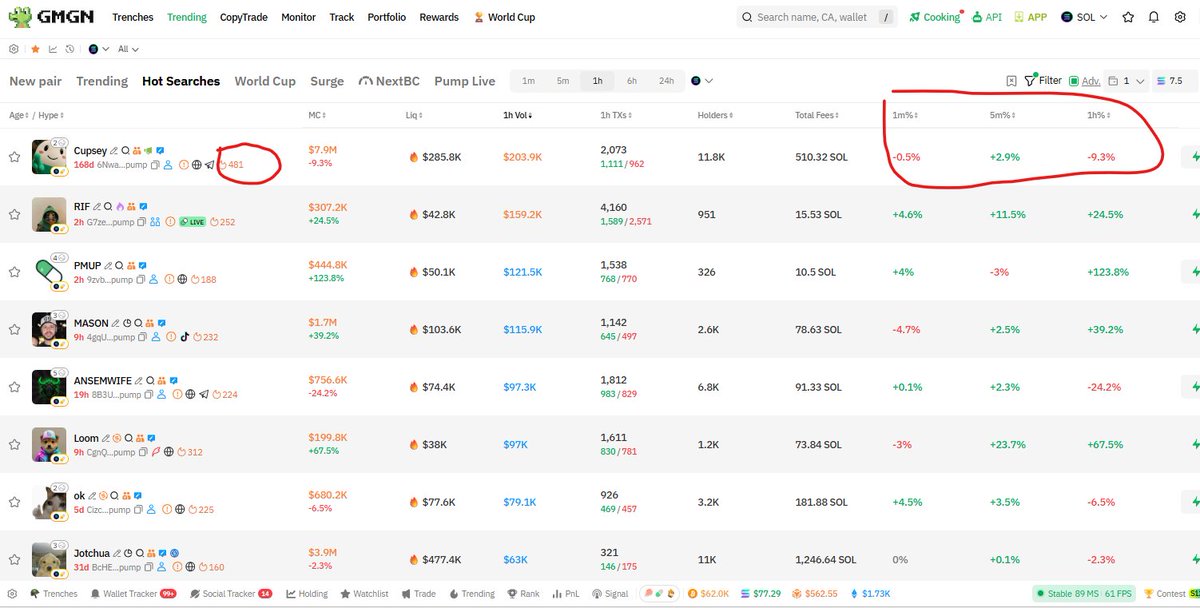Open the Portfolio nav item
This screenshot has width=1200, height=608.
(387, 17)
